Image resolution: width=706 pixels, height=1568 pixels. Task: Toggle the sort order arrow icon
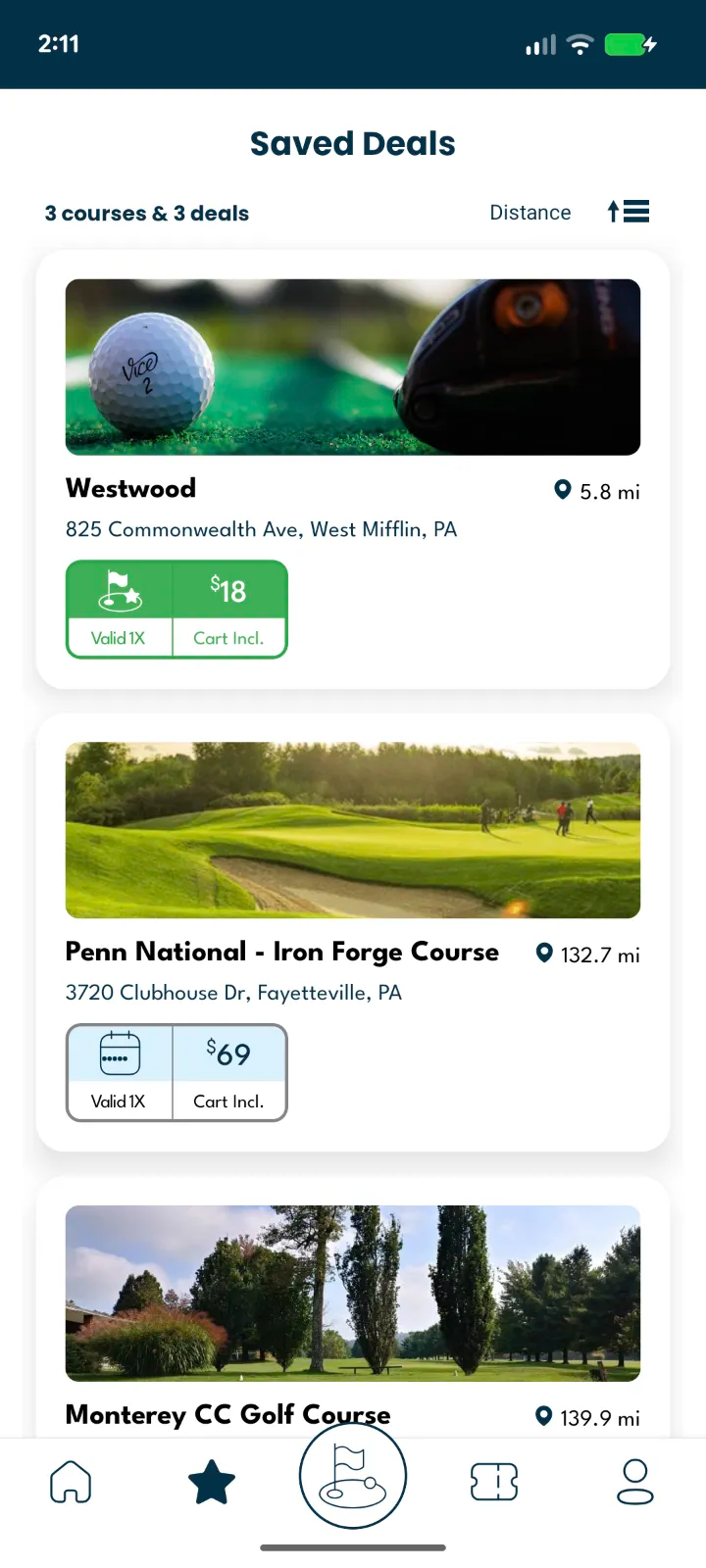[629, 212]
